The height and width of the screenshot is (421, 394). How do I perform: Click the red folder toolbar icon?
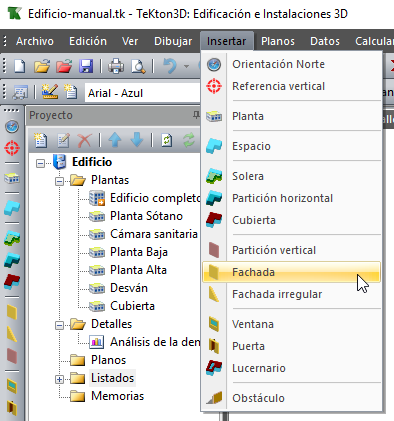pos(64,66)
